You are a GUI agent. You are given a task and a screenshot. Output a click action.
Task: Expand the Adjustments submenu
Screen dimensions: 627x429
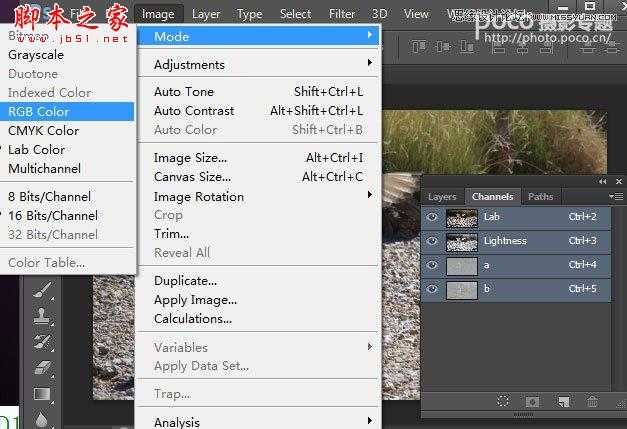pyautogui.click(x=259, y=64)
